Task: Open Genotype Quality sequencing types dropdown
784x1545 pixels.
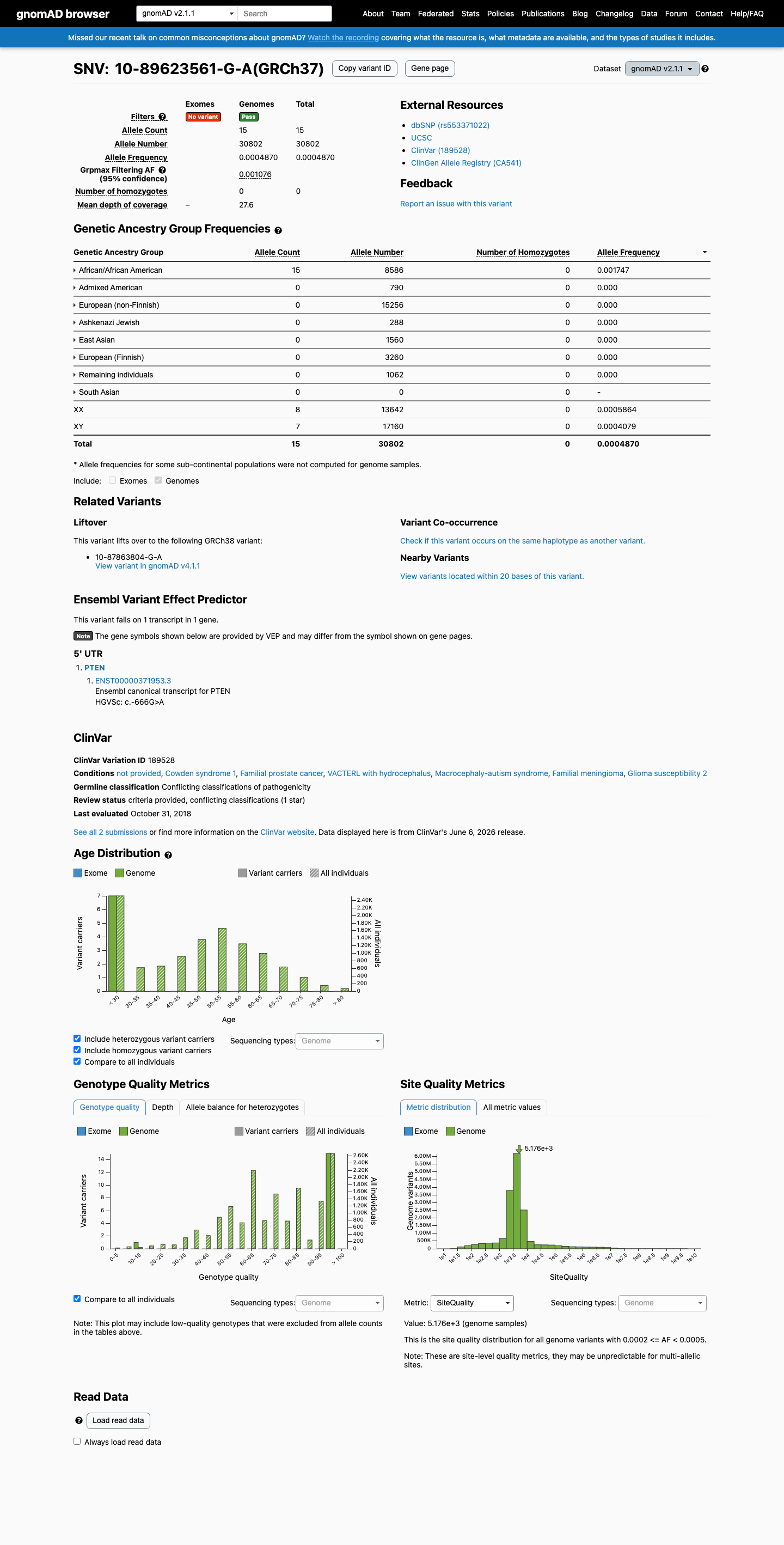Action: point(339,1303)
